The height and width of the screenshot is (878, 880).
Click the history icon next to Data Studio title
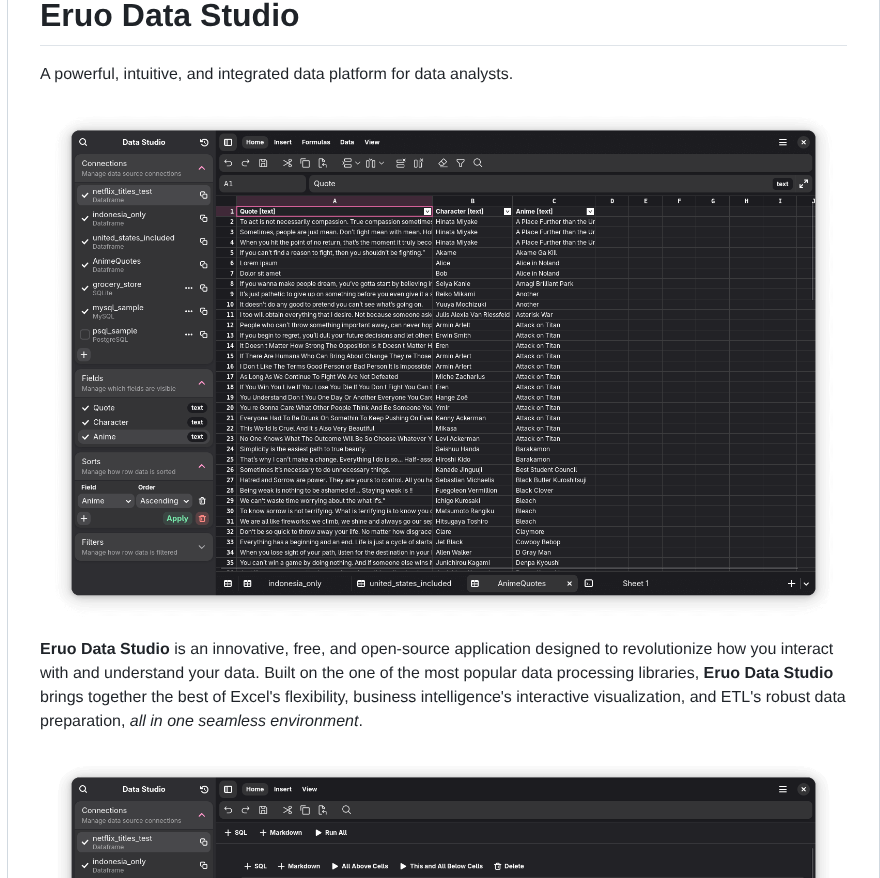point(204,142)
